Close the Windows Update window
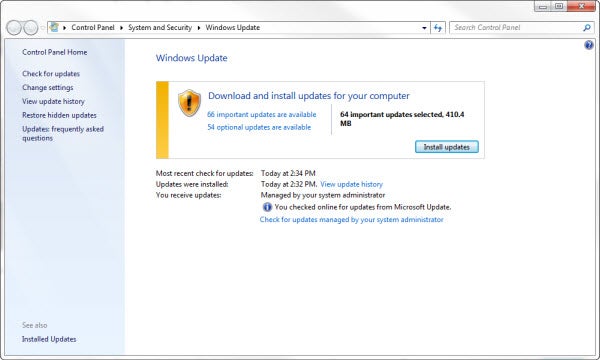This screenshot has width=600, height=360. (x=581, y=6)
